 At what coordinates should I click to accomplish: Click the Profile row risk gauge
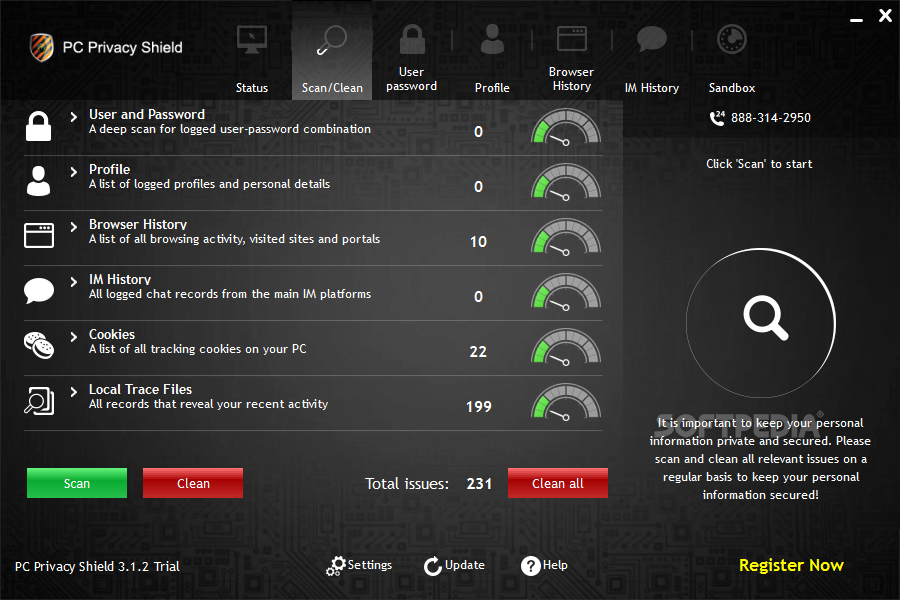point(566,181)
